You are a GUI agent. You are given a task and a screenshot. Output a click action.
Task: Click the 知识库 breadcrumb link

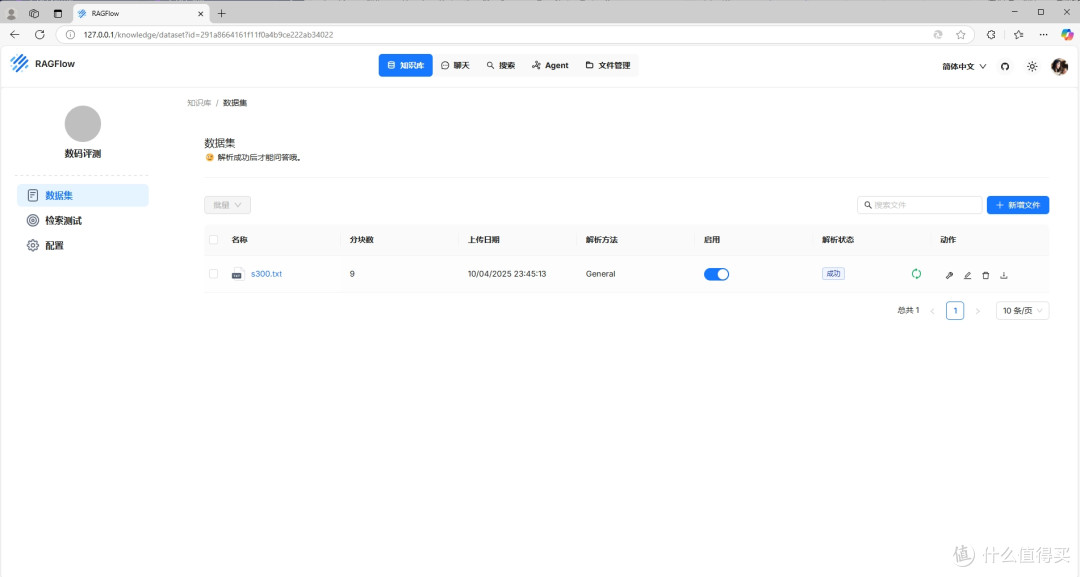(x=199, y=103)
